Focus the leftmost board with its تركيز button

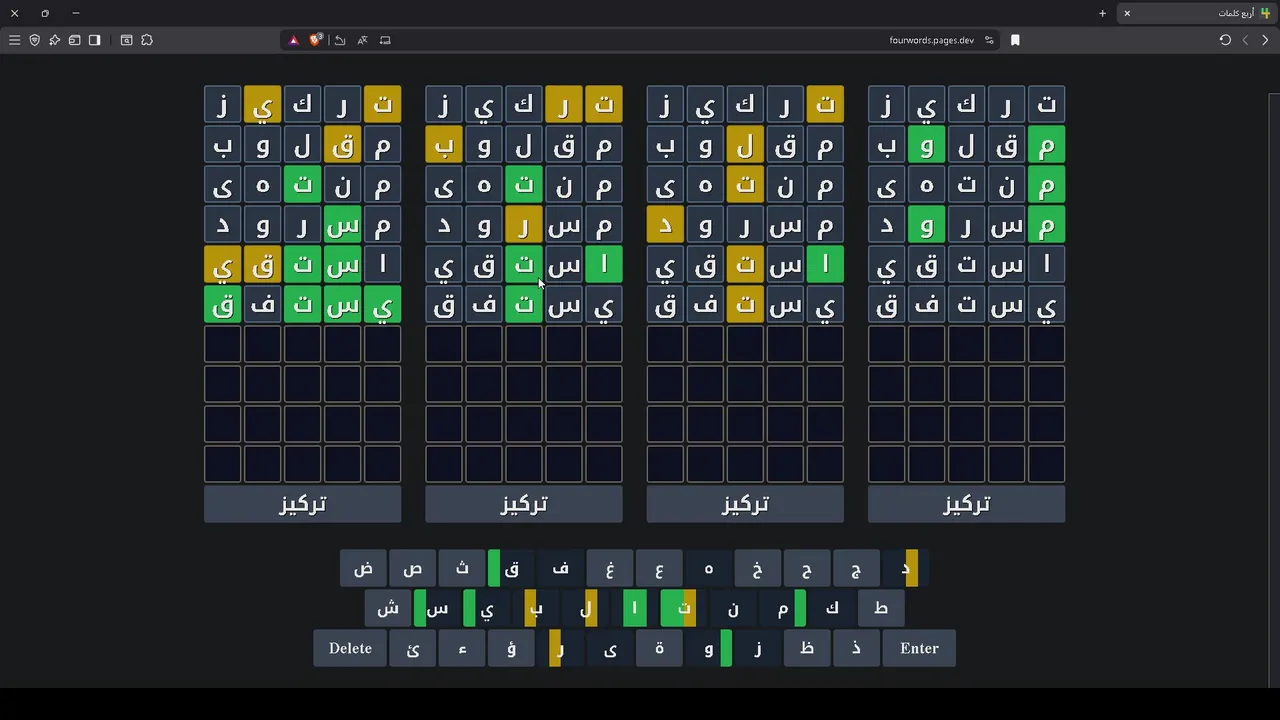coord(303,504)
